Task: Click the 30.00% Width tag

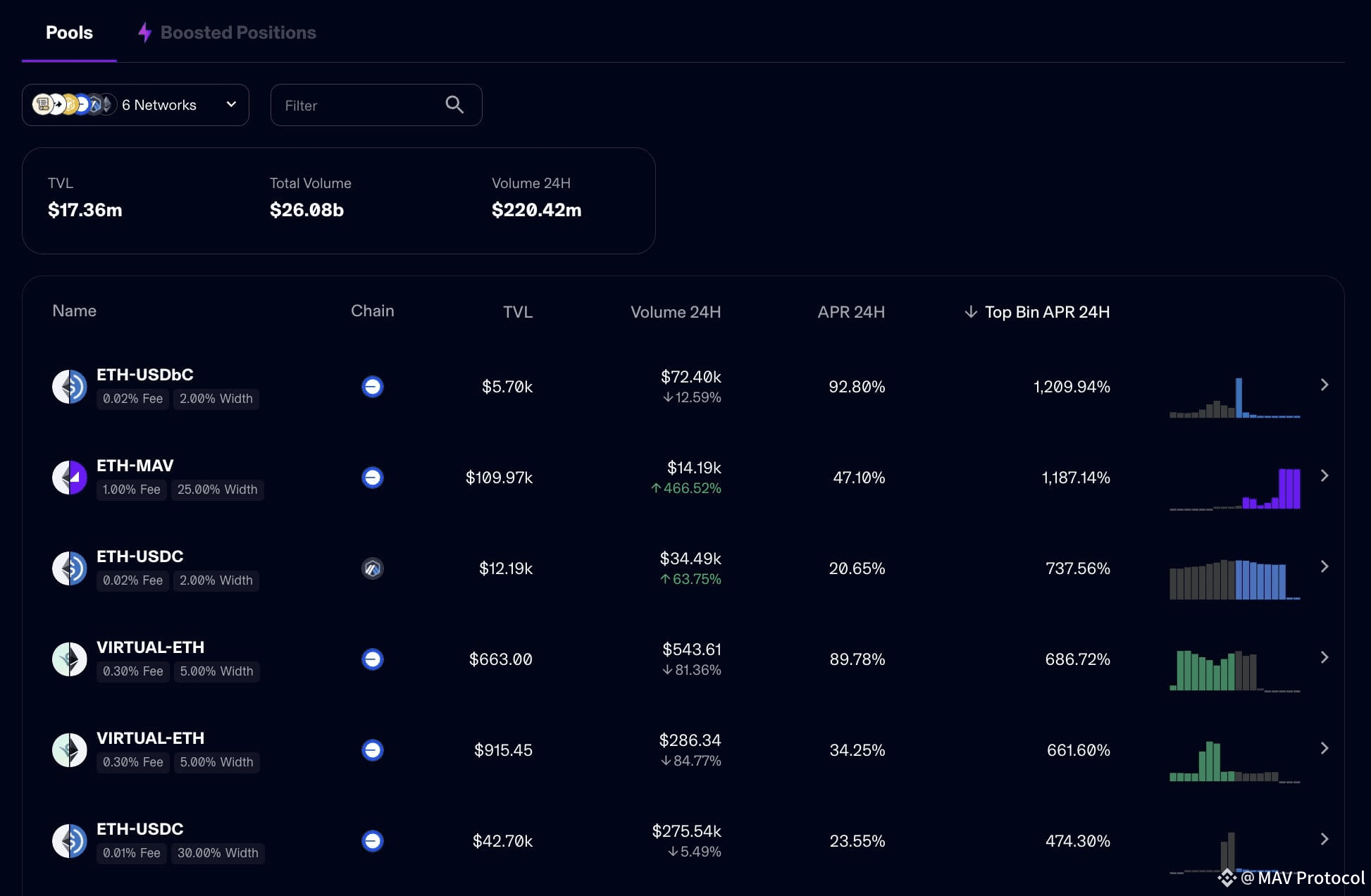Action: 218,853
